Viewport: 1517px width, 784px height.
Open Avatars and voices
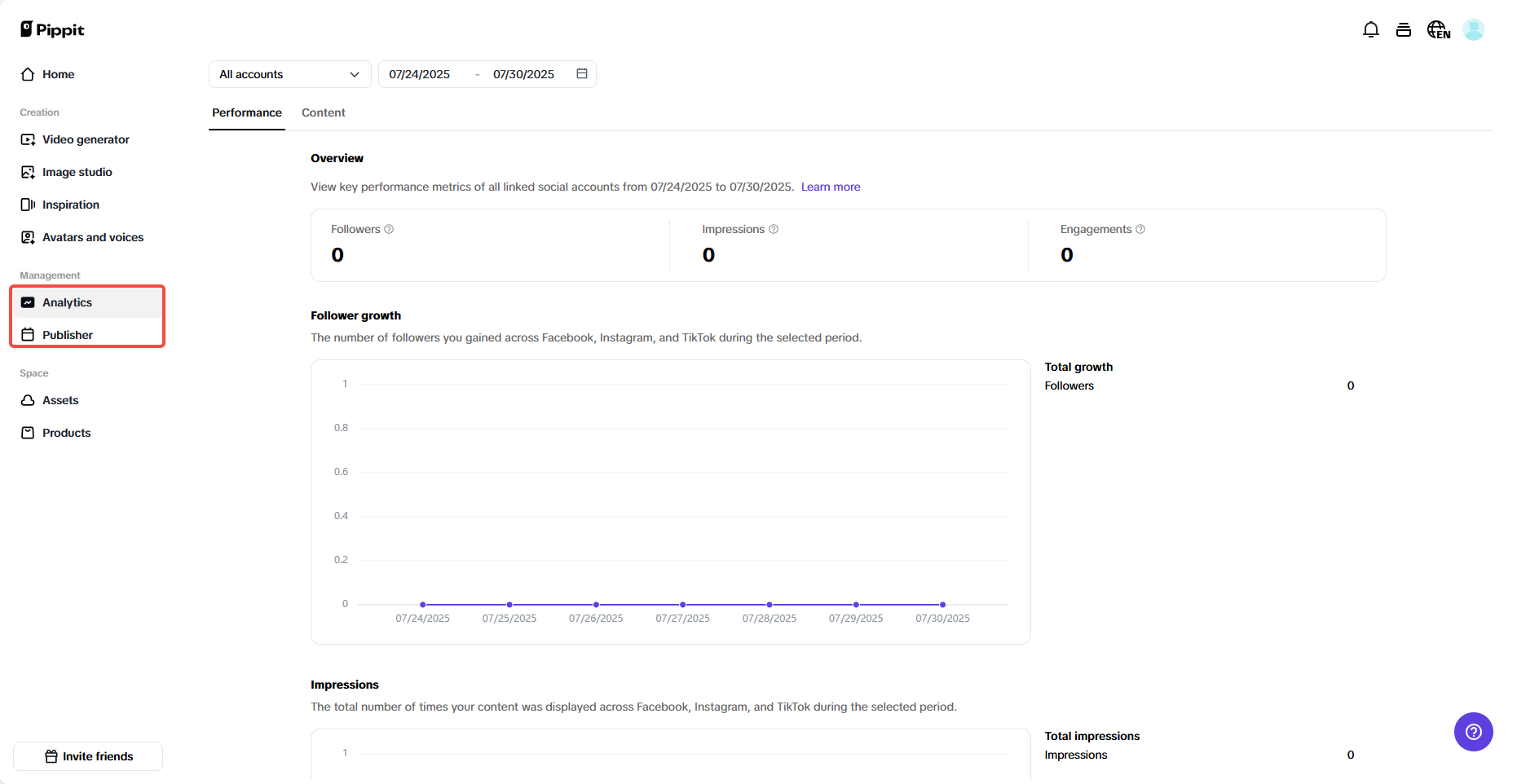[92, 237]
